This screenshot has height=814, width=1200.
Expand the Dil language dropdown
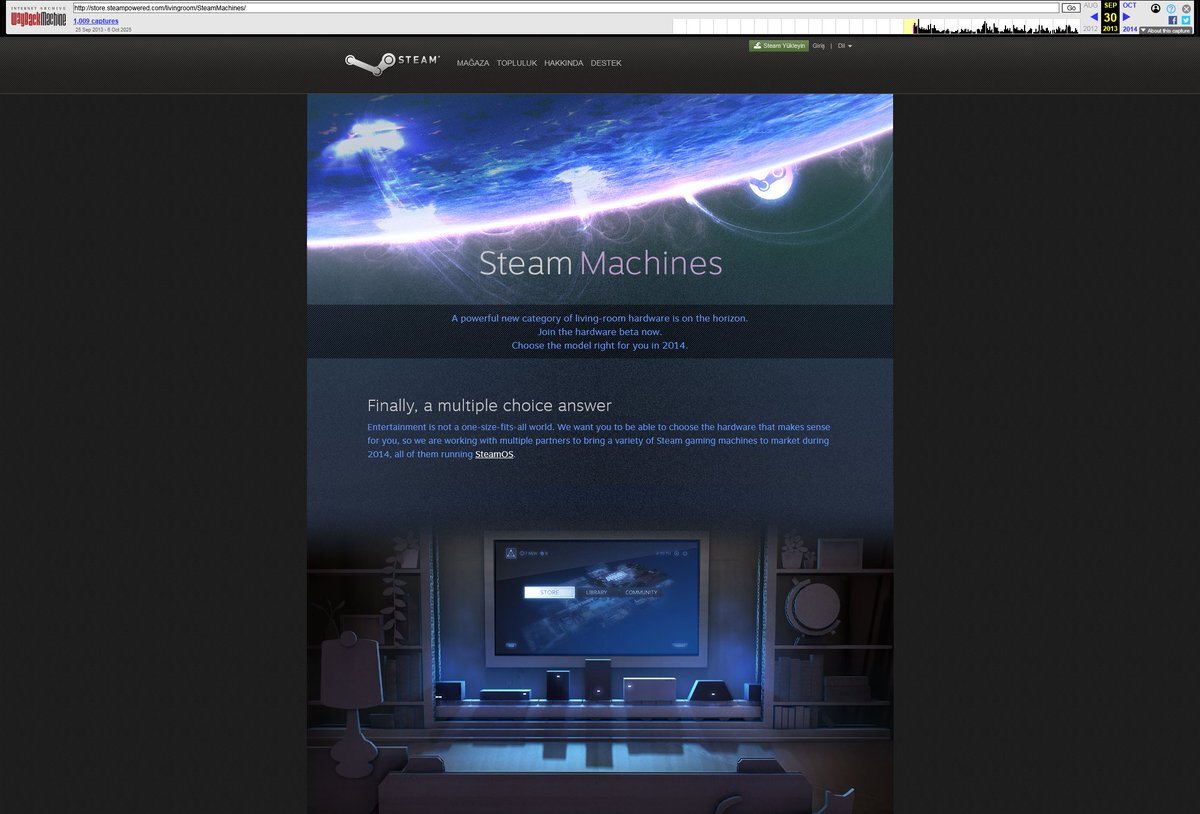click(845, 46)
